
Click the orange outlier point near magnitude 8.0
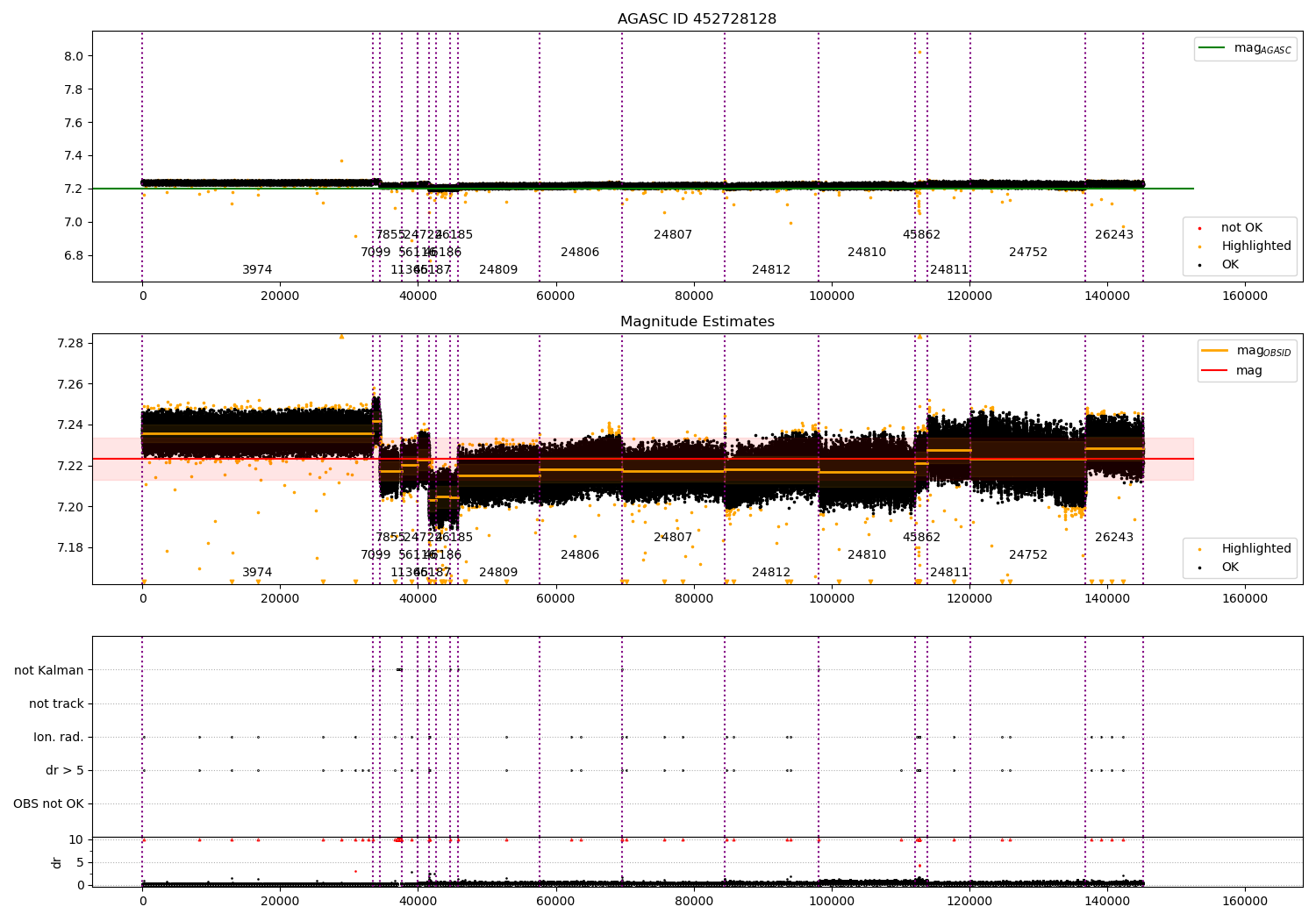click(x=919, y=53)
